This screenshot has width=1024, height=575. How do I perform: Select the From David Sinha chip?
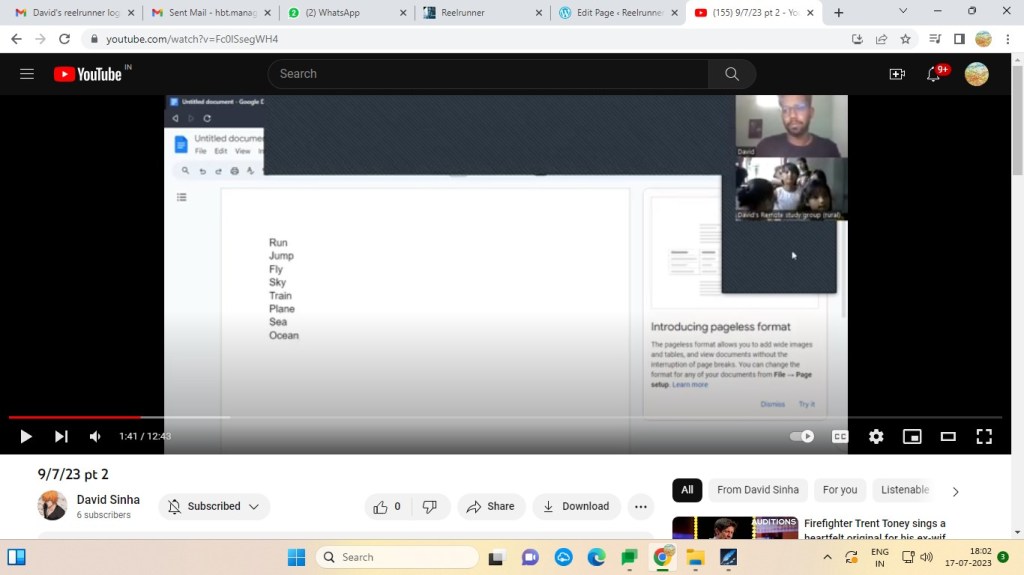[x=758, y=490]
